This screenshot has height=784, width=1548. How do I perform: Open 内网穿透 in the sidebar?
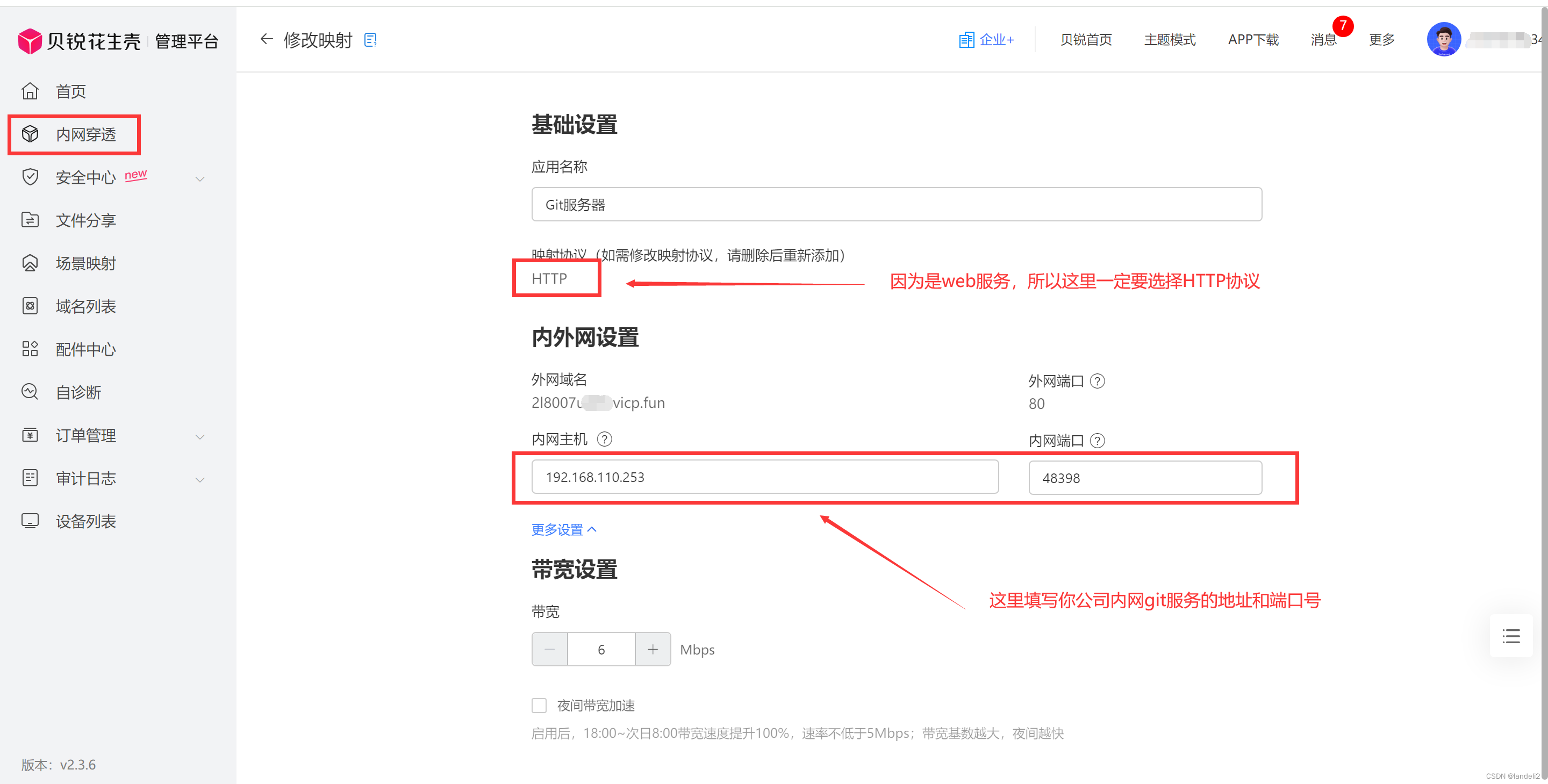(x=86, y=134)
